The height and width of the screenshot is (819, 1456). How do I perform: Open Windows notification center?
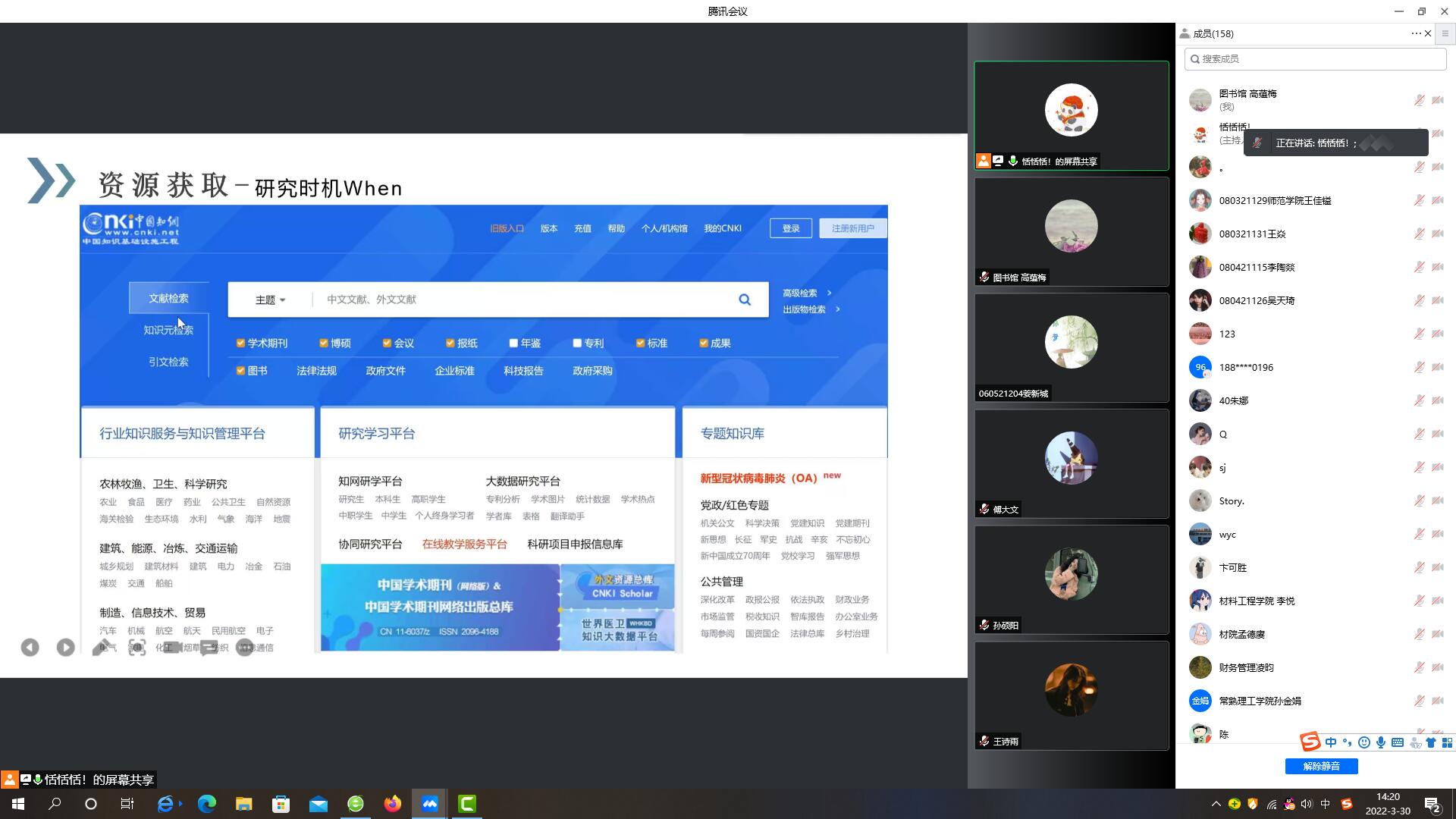1432,804
